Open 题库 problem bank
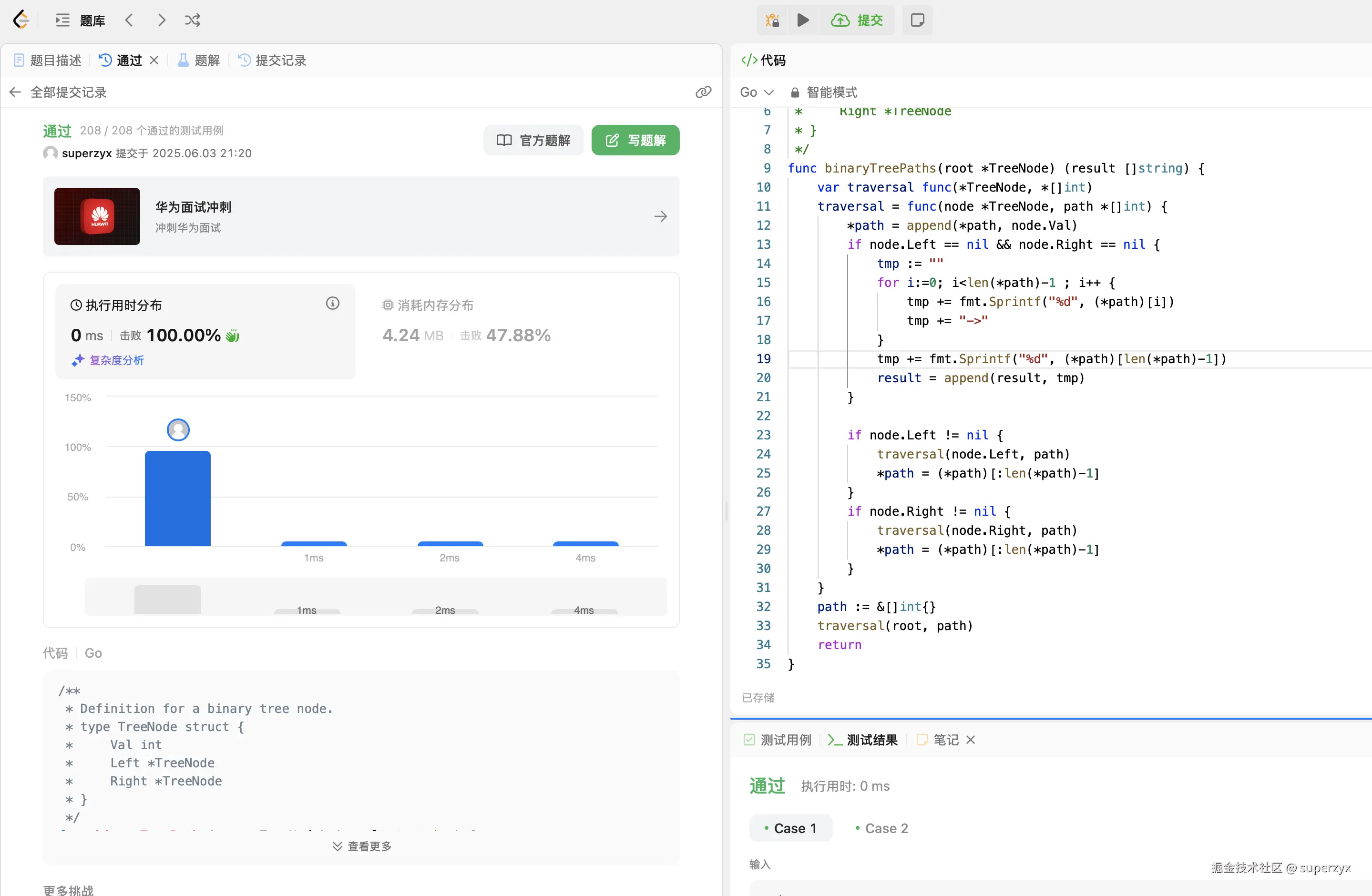Screen dimensions: 1372x896 point(92,20)
